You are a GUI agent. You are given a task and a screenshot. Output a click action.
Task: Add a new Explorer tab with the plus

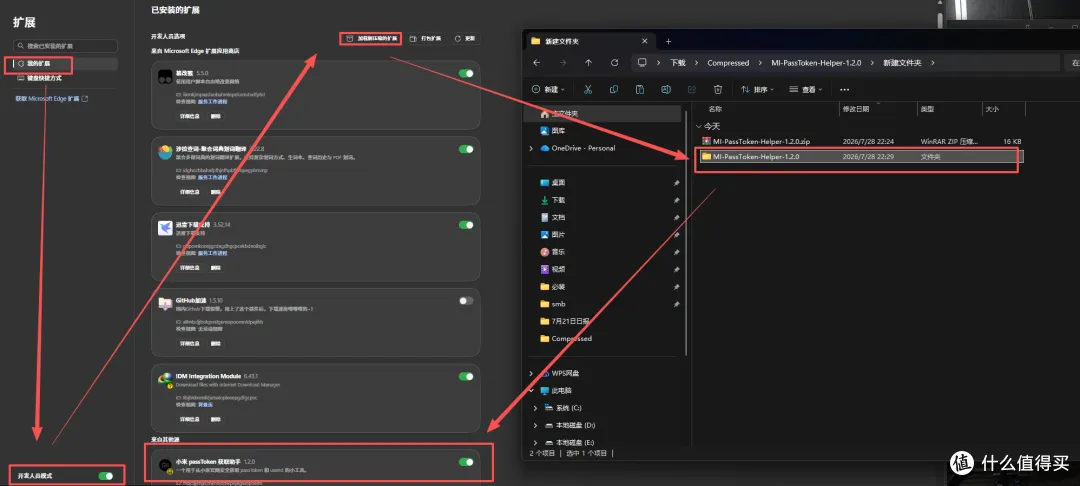click(668, 41)
